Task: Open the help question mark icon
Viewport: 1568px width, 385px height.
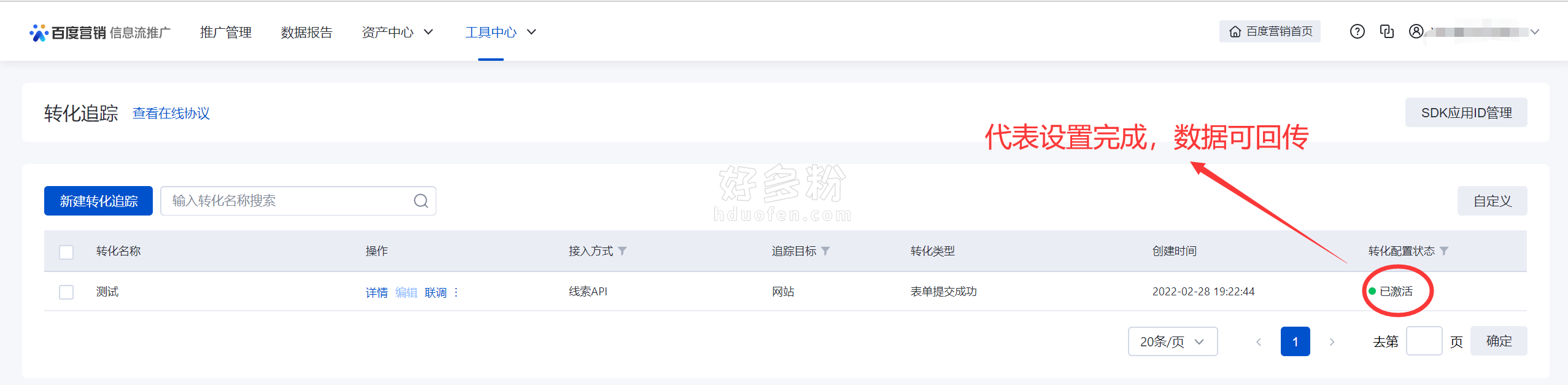Action: (x=1357, y=31)
